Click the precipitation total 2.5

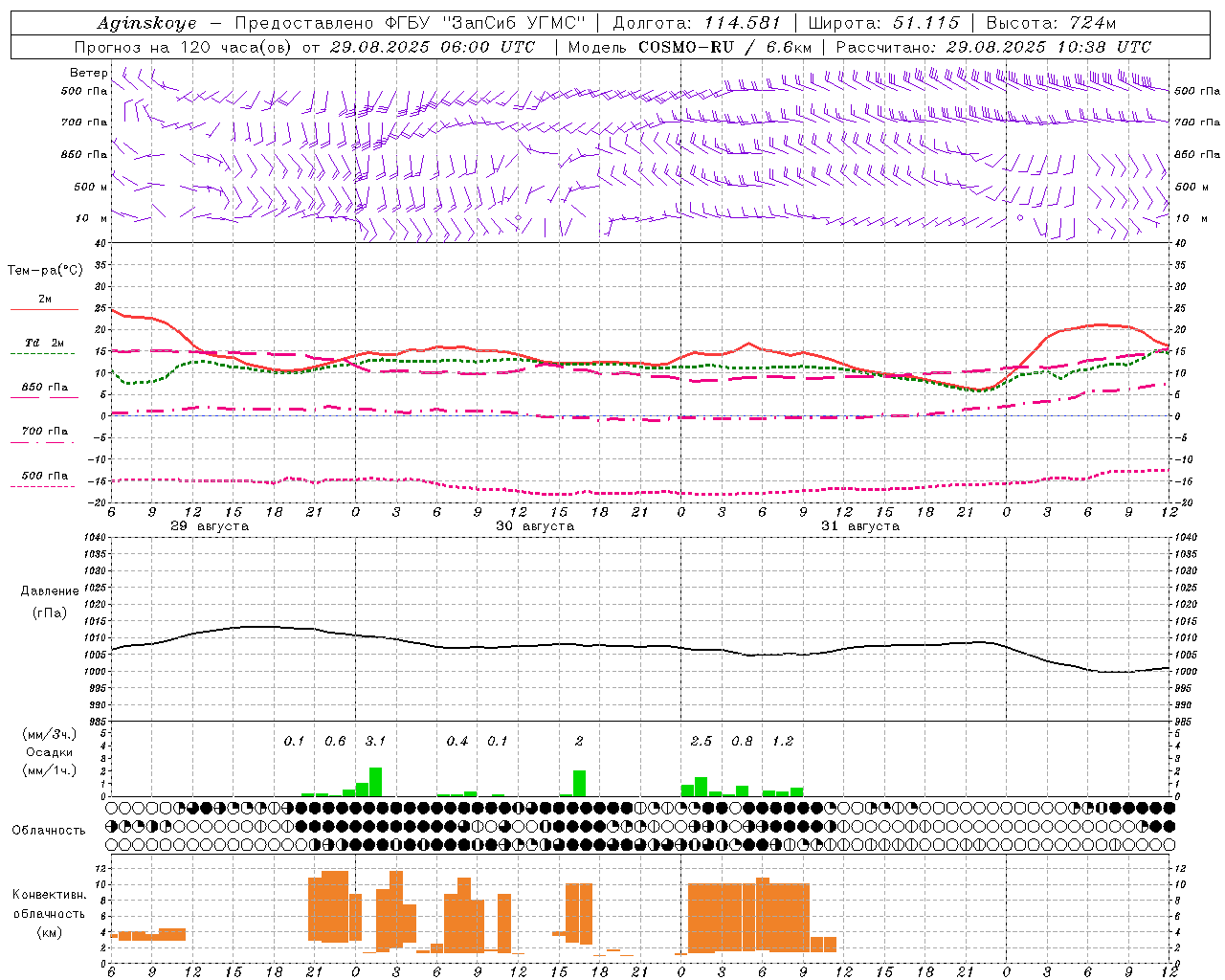click(702, 742)
